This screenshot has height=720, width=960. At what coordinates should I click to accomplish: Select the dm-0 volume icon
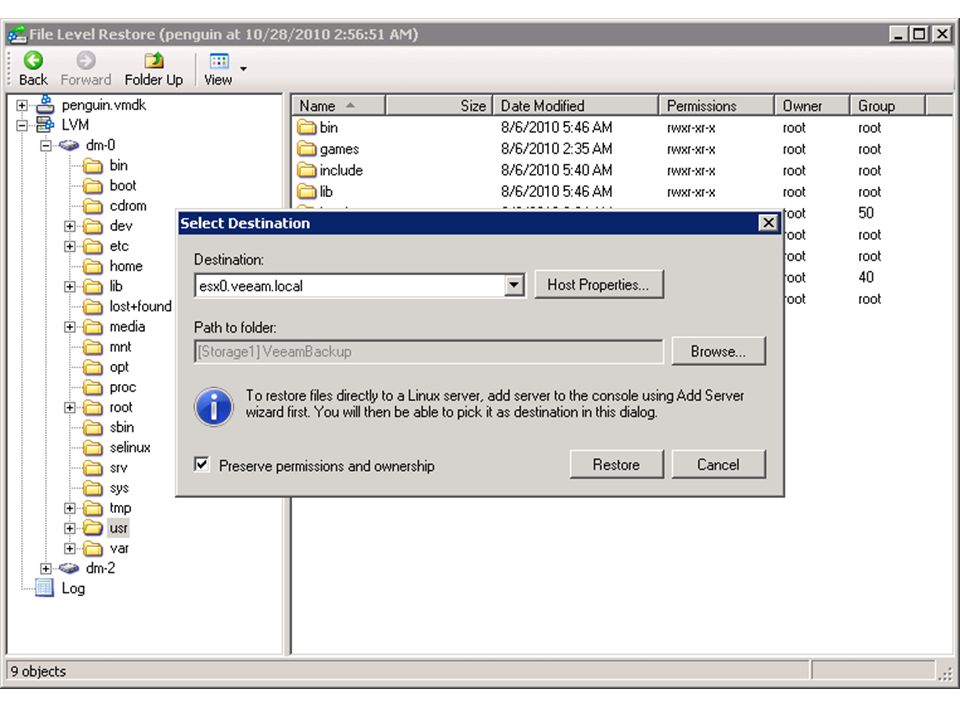point(69,145)
